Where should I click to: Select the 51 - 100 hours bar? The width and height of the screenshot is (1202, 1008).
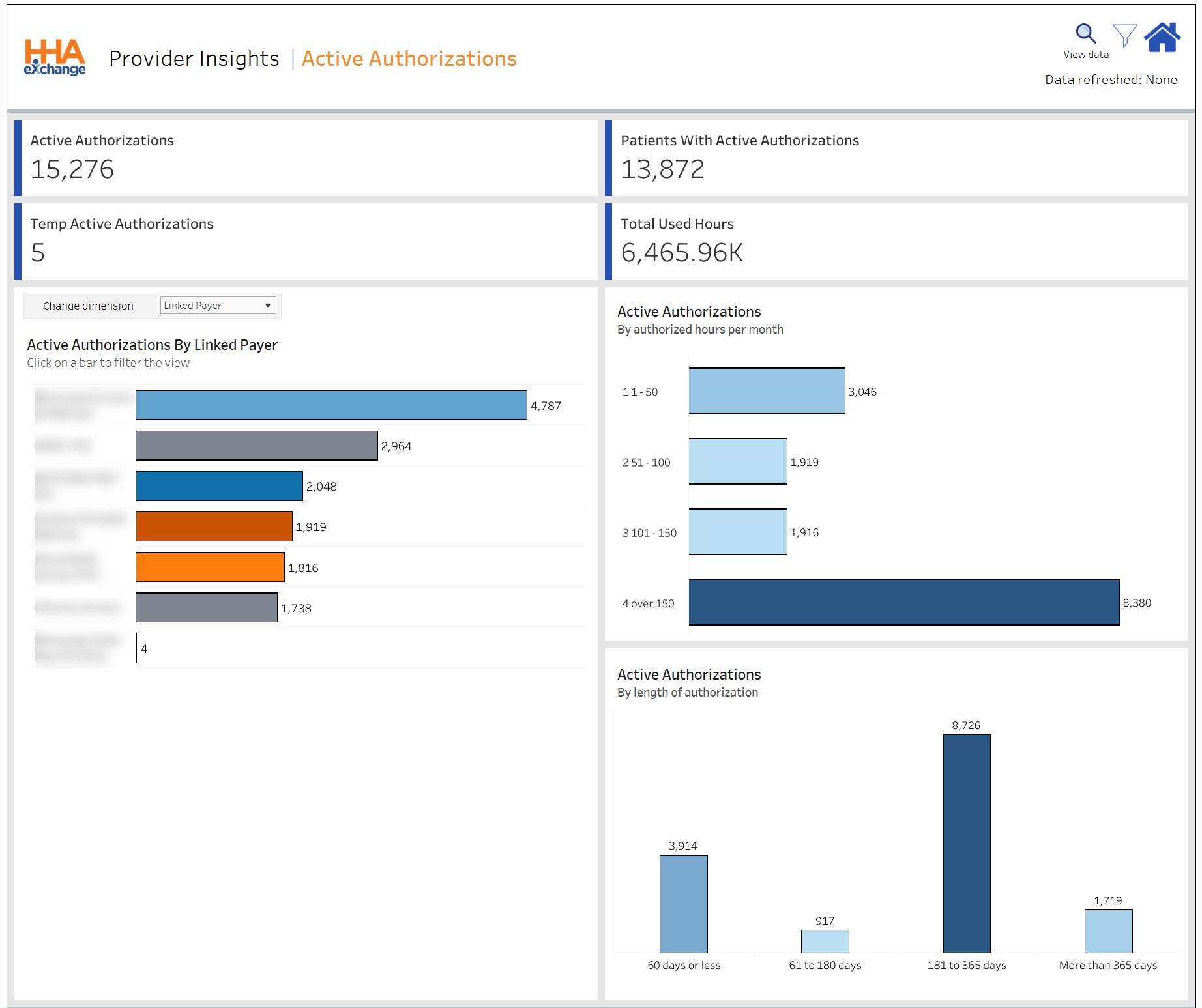click(737, 461)
